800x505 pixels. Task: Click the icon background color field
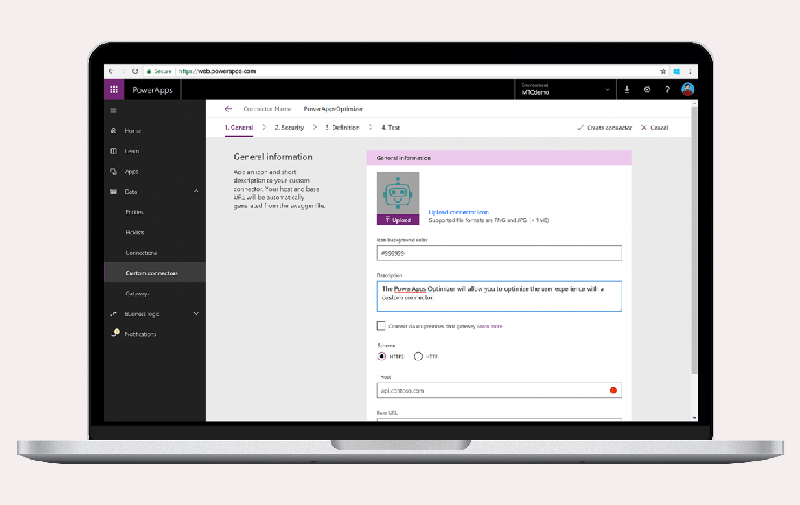pyautogui.click(x=499, y=253)
